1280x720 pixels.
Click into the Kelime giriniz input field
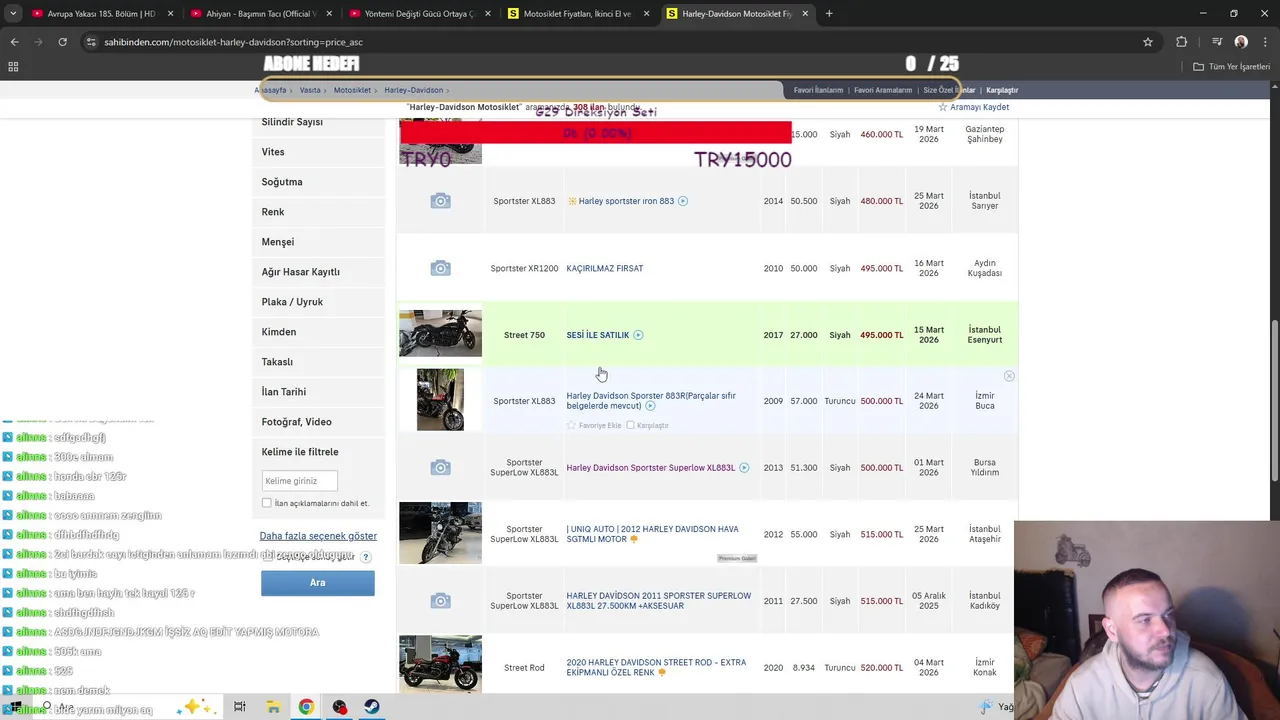[x=299, y=481]
